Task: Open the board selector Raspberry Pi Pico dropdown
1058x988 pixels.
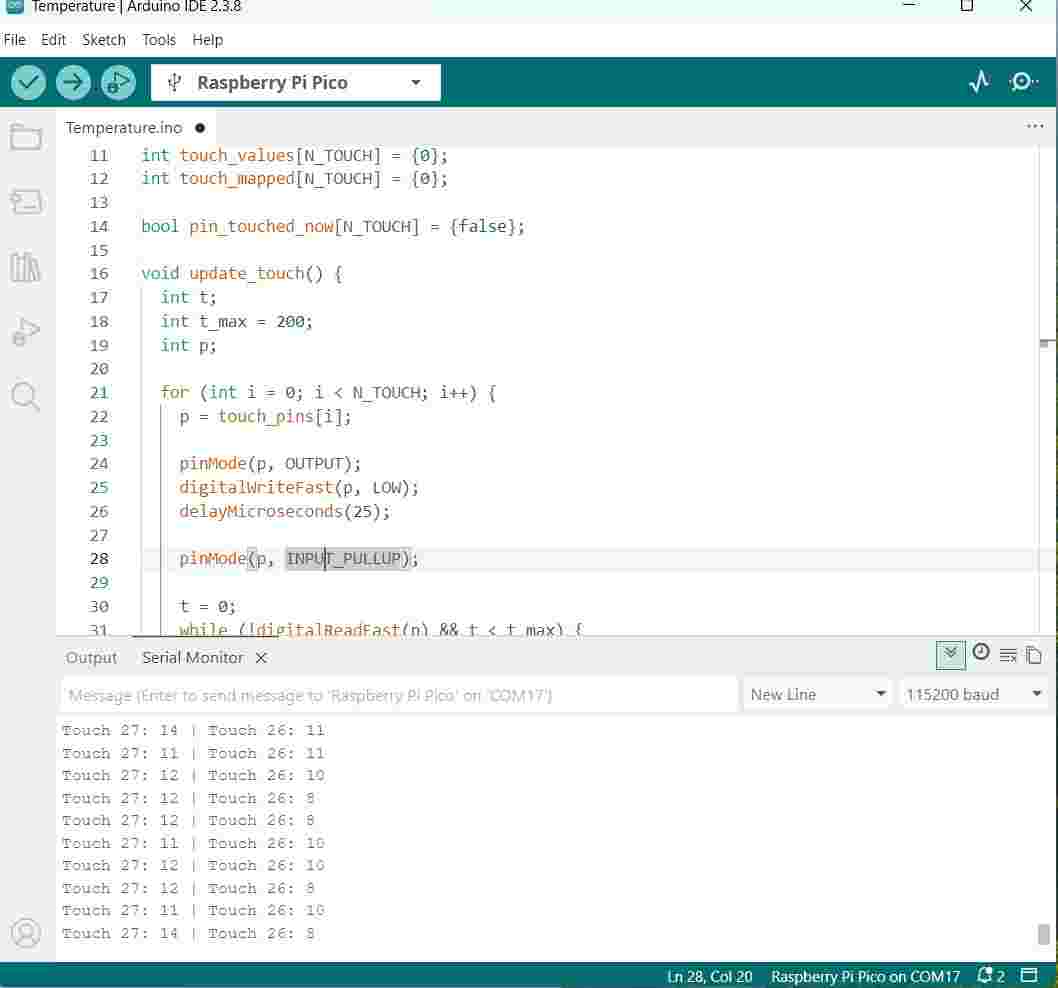Action: [296, 83]
